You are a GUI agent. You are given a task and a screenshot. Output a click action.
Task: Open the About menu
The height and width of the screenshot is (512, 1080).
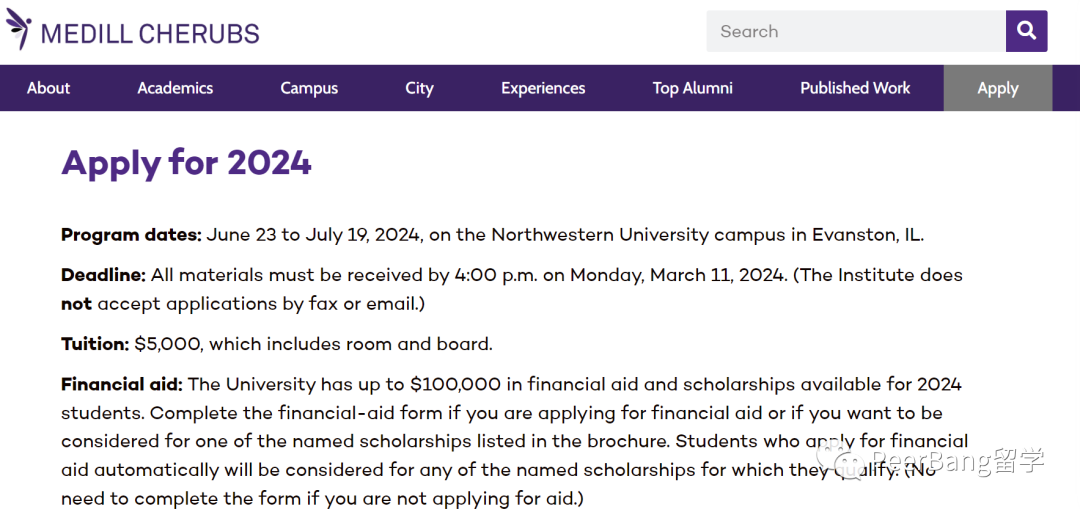point(48,88)
